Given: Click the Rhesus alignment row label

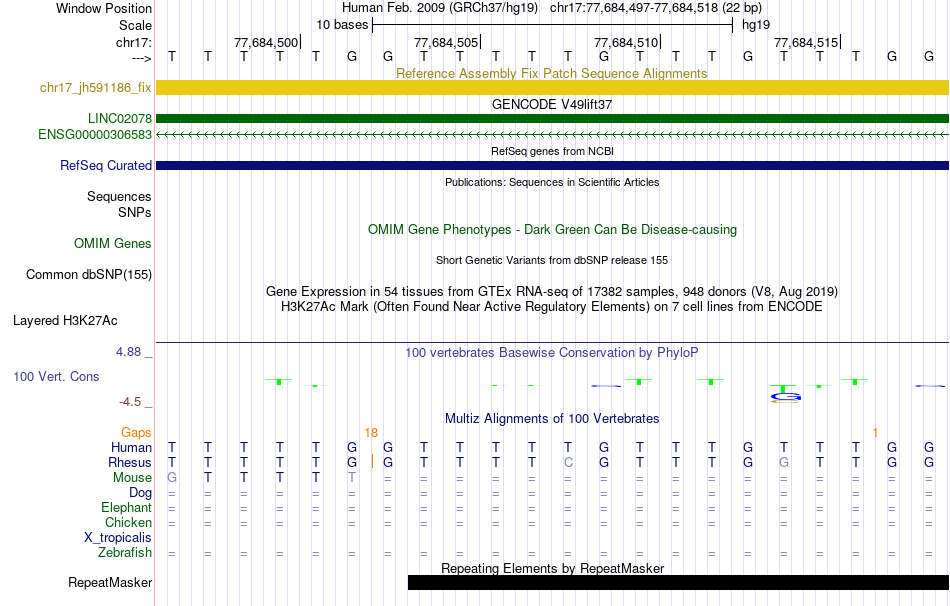Looking at the screenshot, I should point(130,462).
